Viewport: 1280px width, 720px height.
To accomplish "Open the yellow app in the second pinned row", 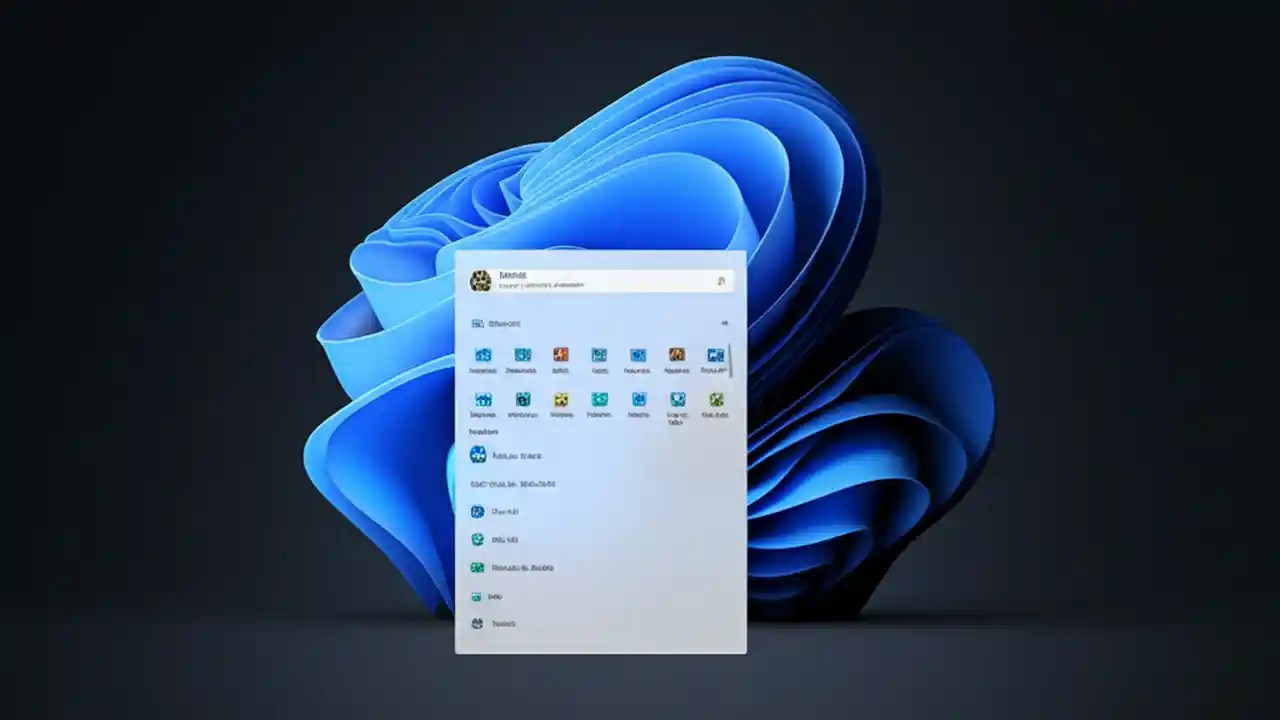I will point(561,400).
